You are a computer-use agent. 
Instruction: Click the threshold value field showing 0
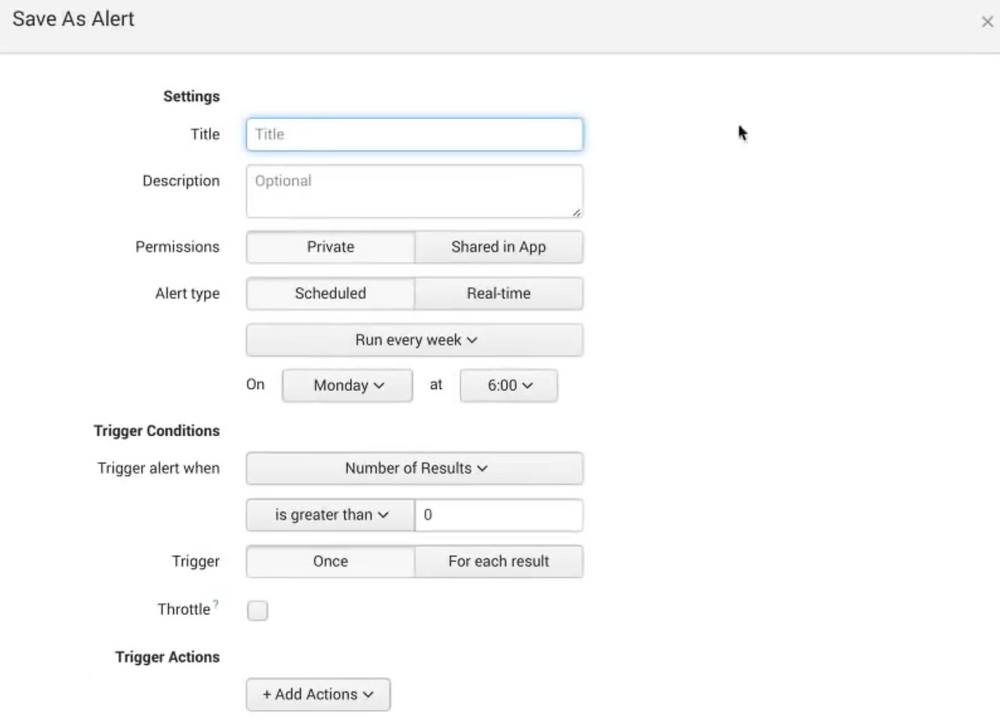499,514
